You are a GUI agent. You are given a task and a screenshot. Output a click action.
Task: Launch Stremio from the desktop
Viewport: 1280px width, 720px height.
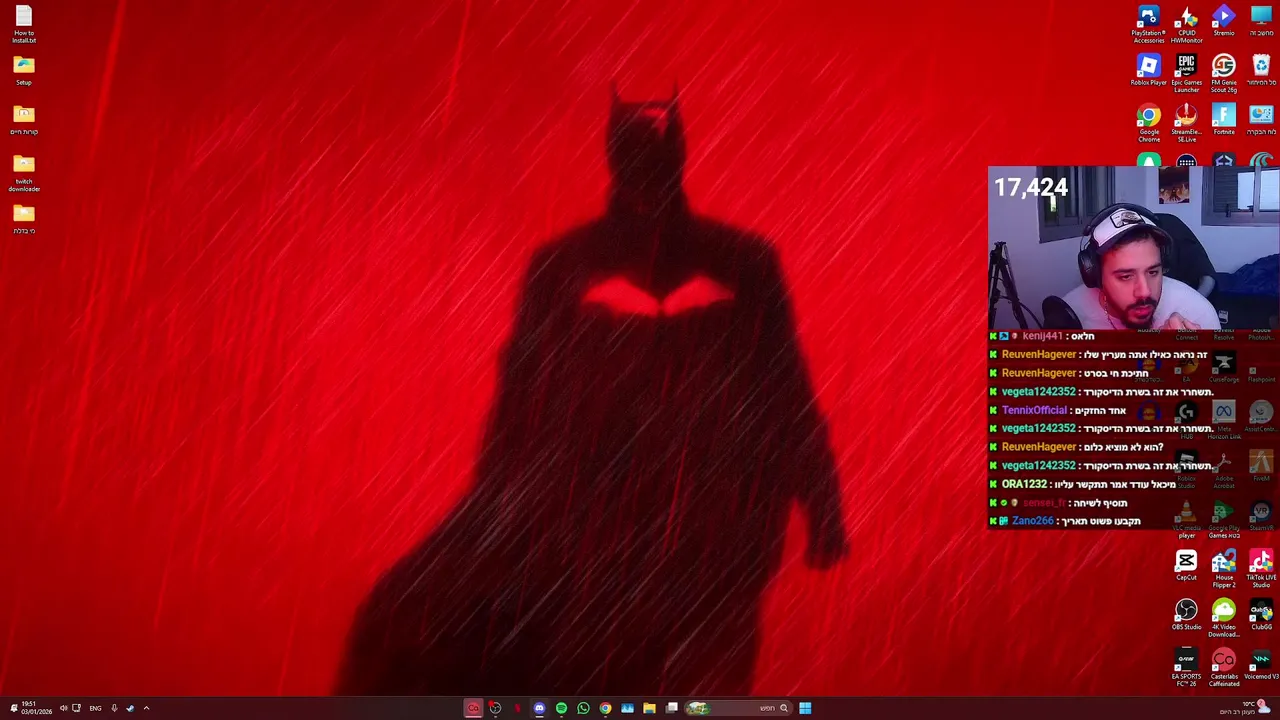[1224, 21]
